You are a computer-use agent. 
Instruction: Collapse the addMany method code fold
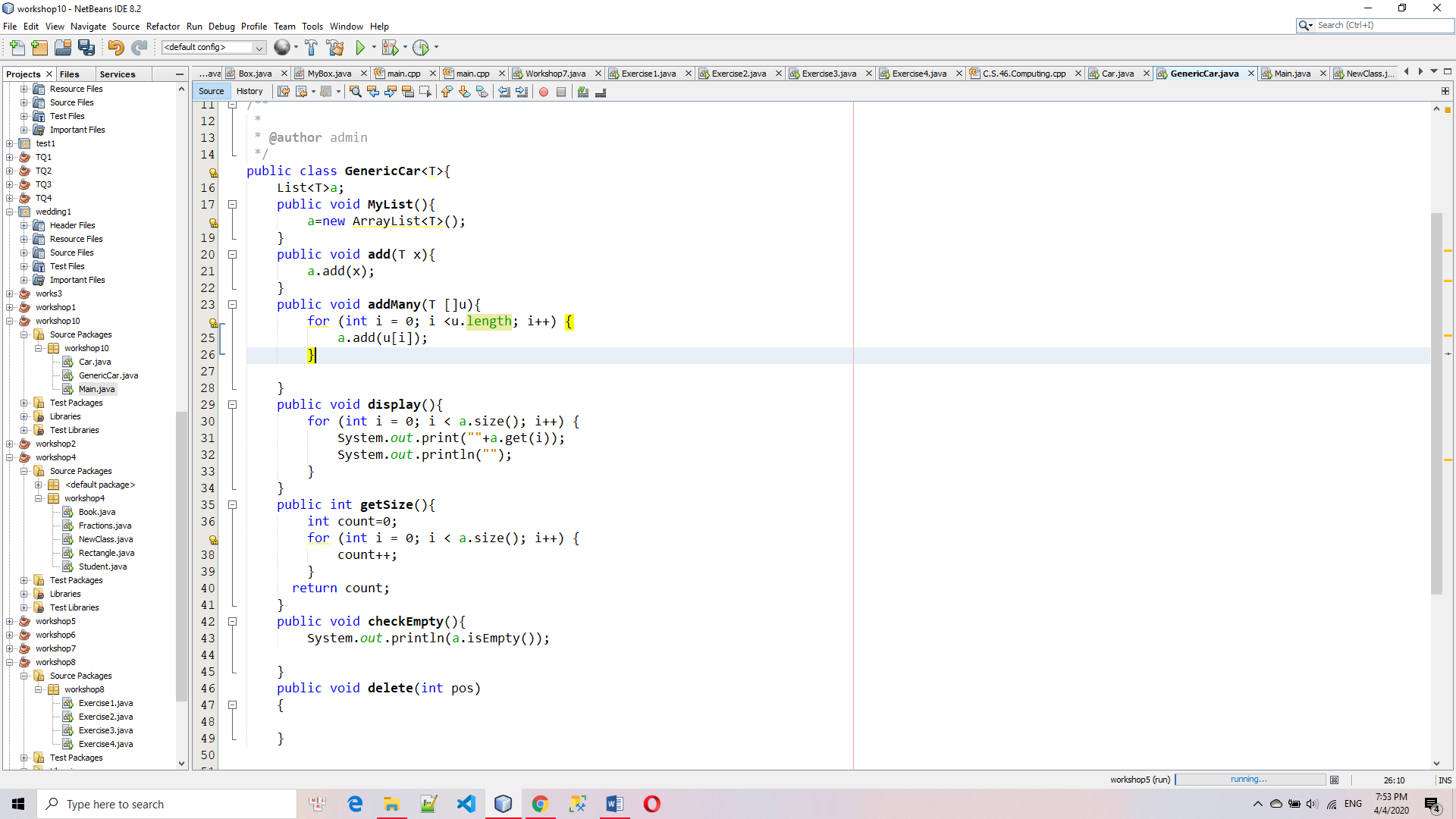point(232,305)
